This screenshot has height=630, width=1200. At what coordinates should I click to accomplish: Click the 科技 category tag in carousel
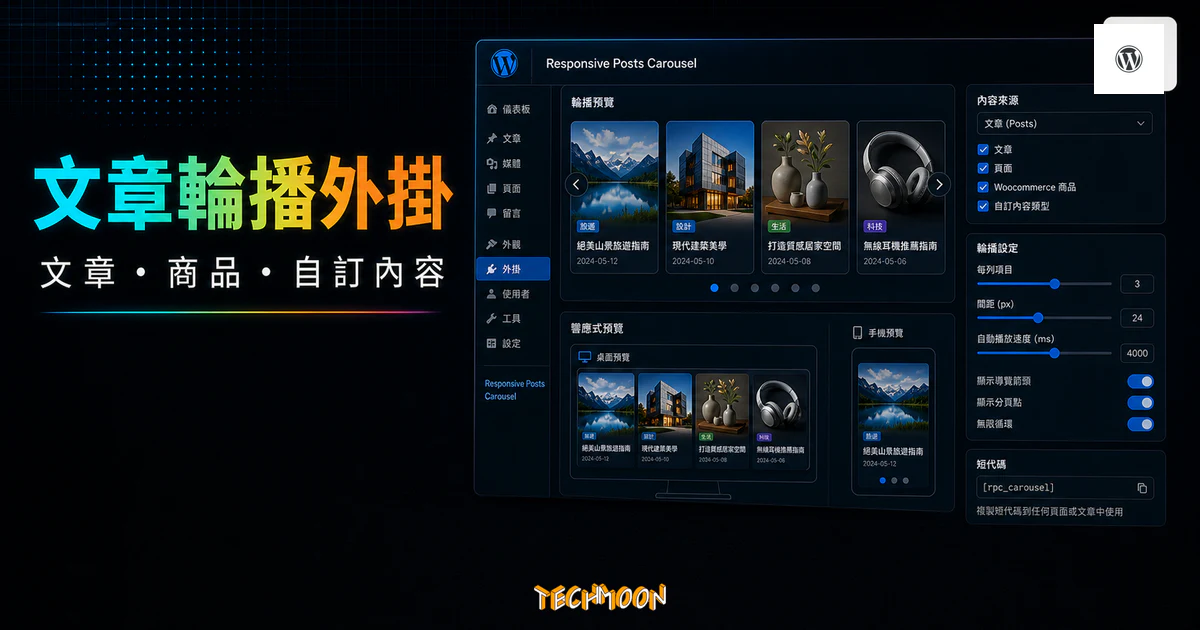tap(874, 227)
